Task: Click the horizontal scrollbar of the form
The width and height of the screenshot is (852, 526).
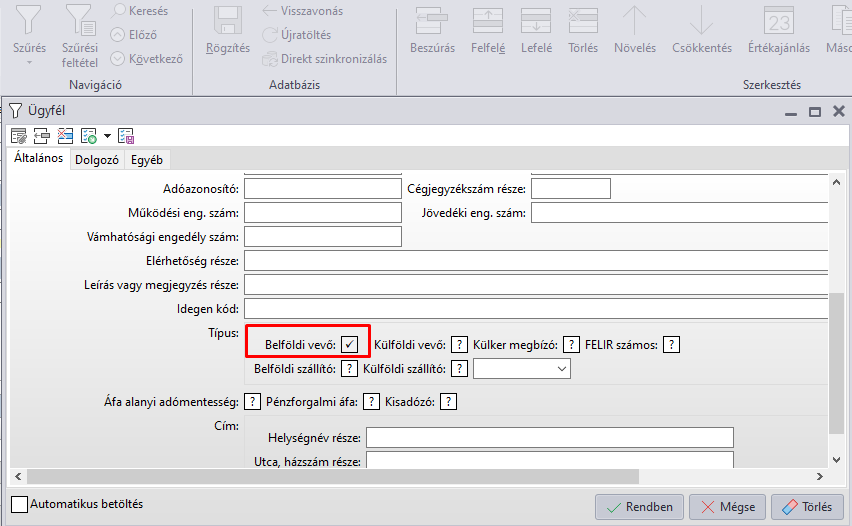Action: (420, 476)
